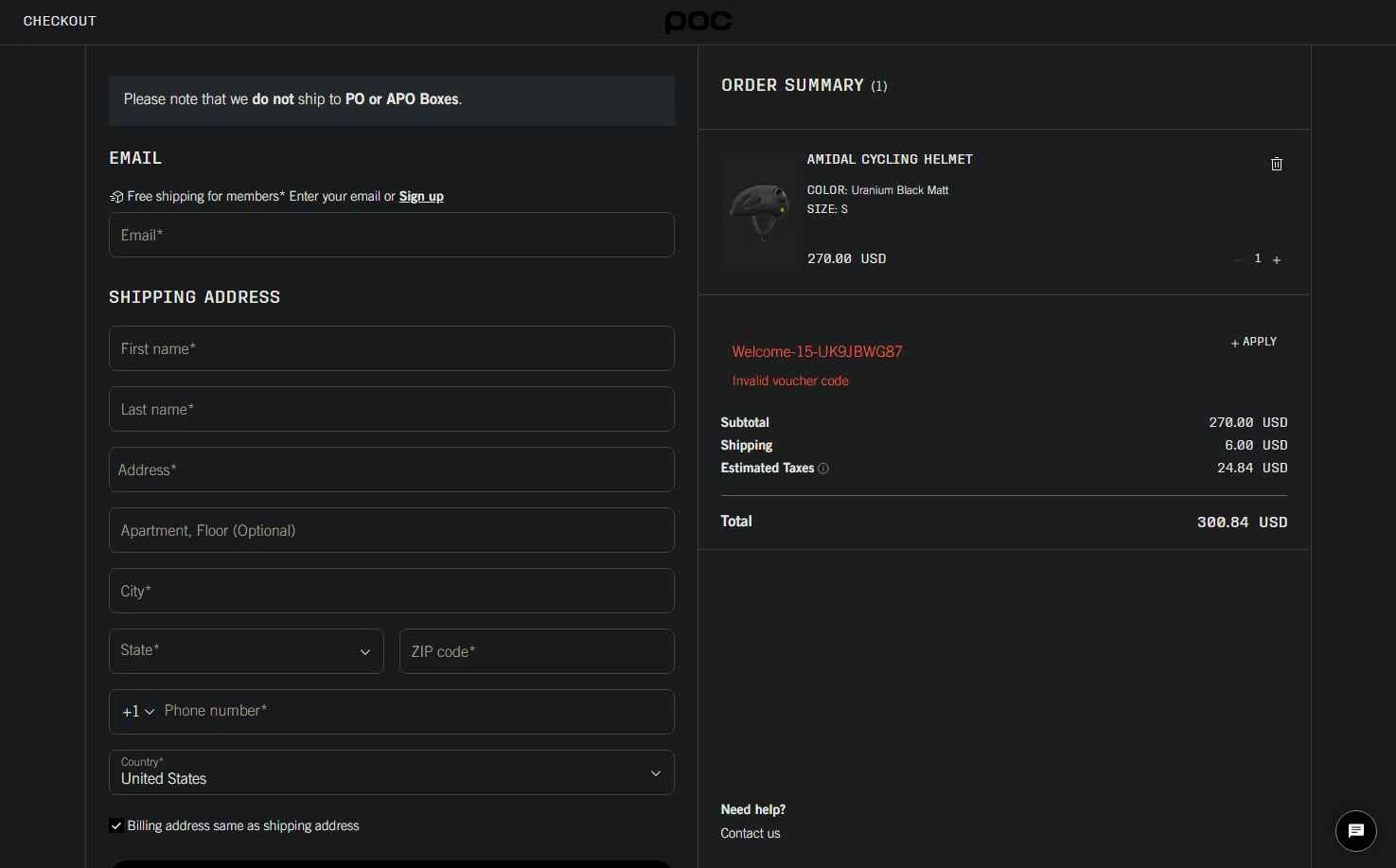This screenshot has height=868, width=1396.
Task: Click the Sign up link
Action: (421, 196)
